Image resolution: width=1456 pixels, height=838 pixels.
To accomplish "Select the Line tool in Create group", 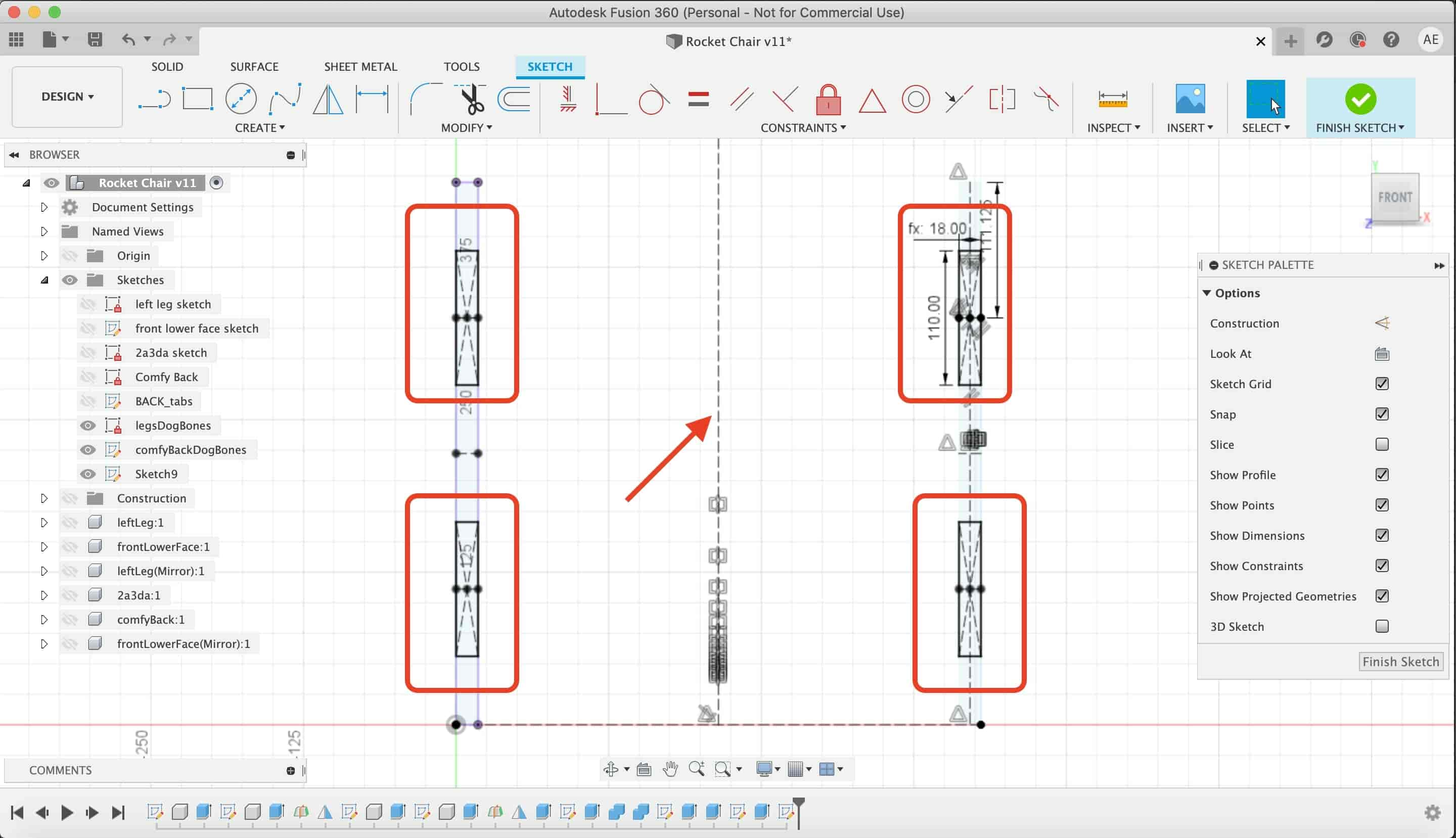I will point(154,99).
